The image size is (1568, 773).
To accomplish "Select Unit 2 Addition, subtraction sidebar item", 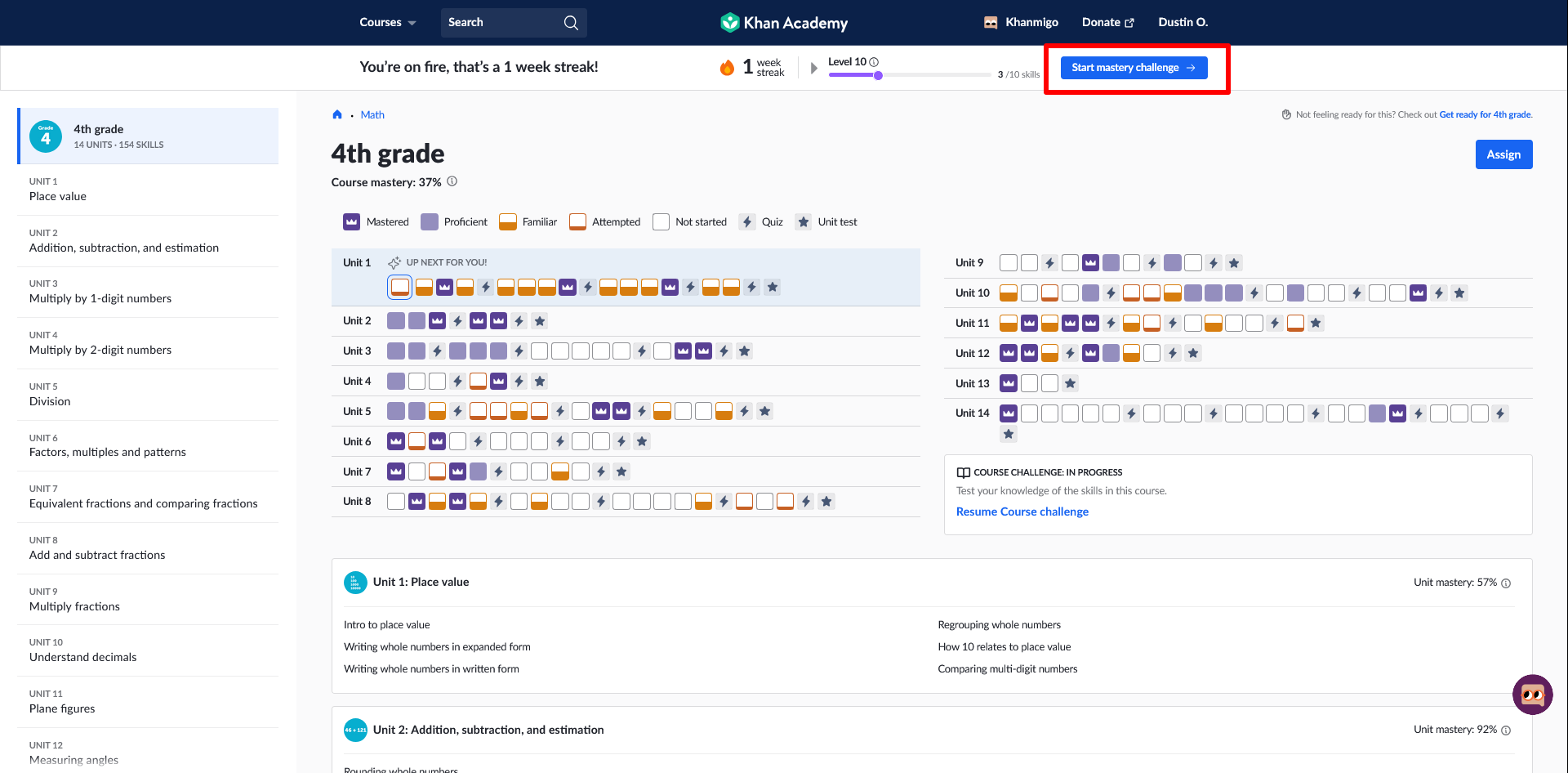I will pos(148,241).
